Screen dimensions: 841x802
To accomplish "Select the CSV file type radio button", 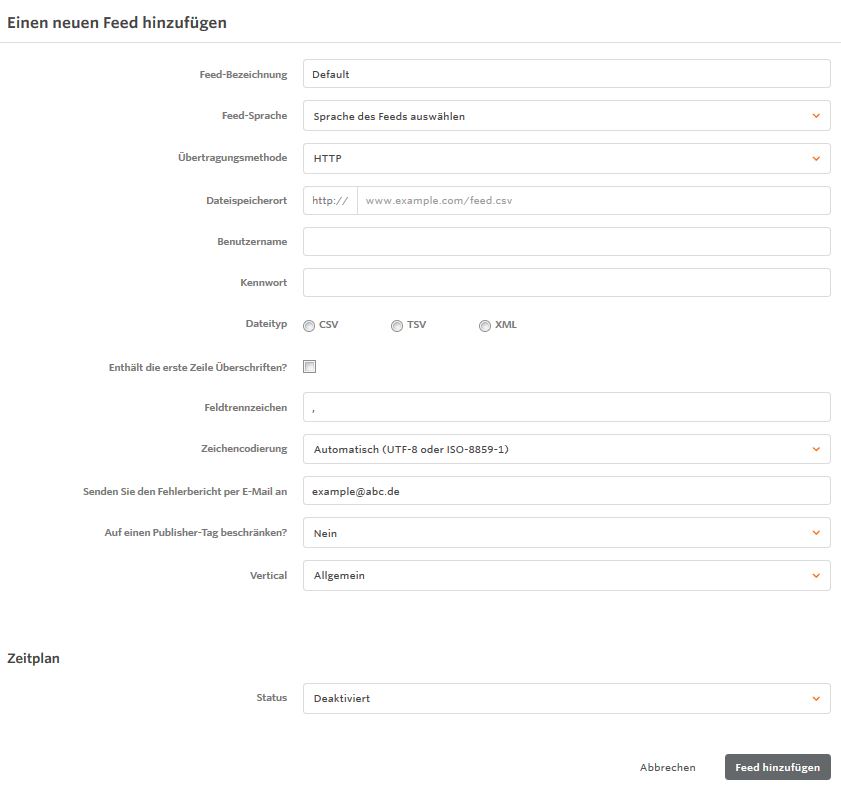I will [309, 326].
